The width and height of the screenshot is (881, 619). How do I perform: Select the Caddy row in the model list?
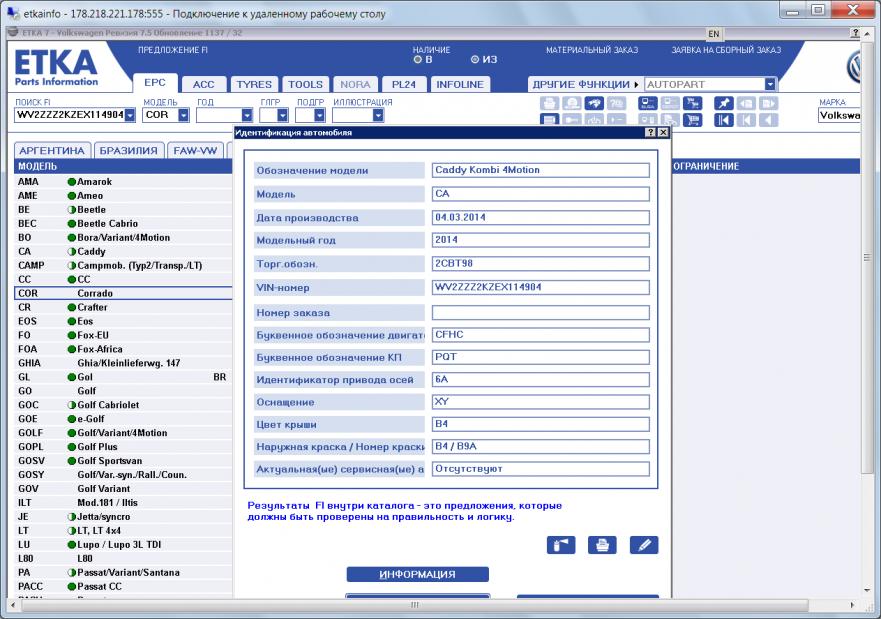pos(123,251)
